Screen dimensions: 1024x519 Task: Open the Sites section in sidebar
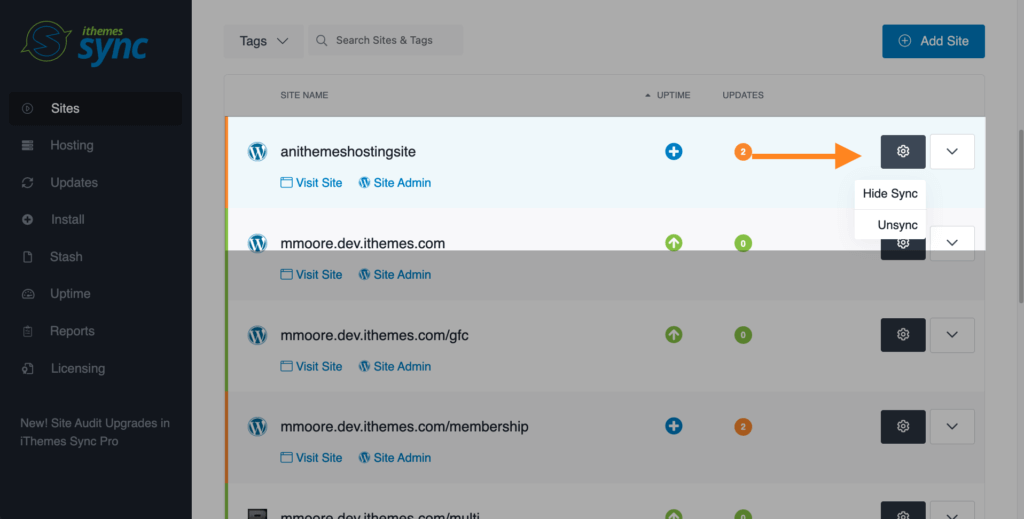tap(95, 108)
